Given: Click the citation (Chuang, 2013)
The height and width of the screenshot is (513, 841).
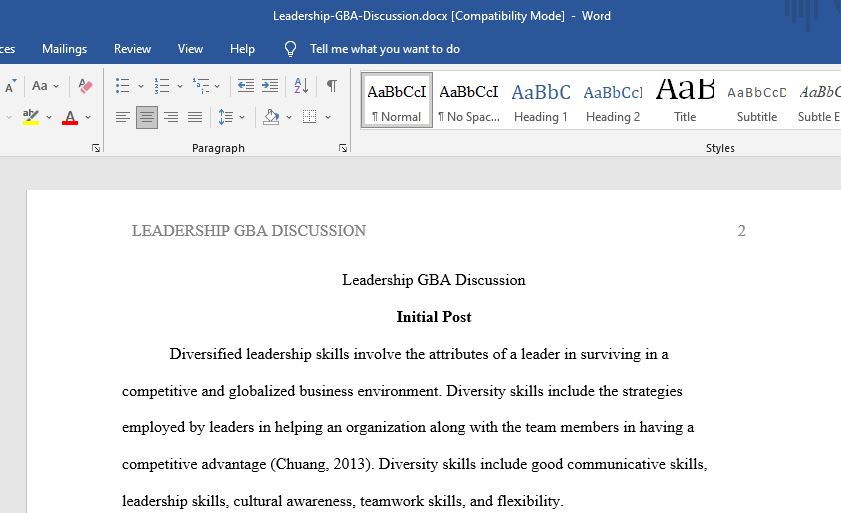Looking at the screenshot, I should (322, 464).
